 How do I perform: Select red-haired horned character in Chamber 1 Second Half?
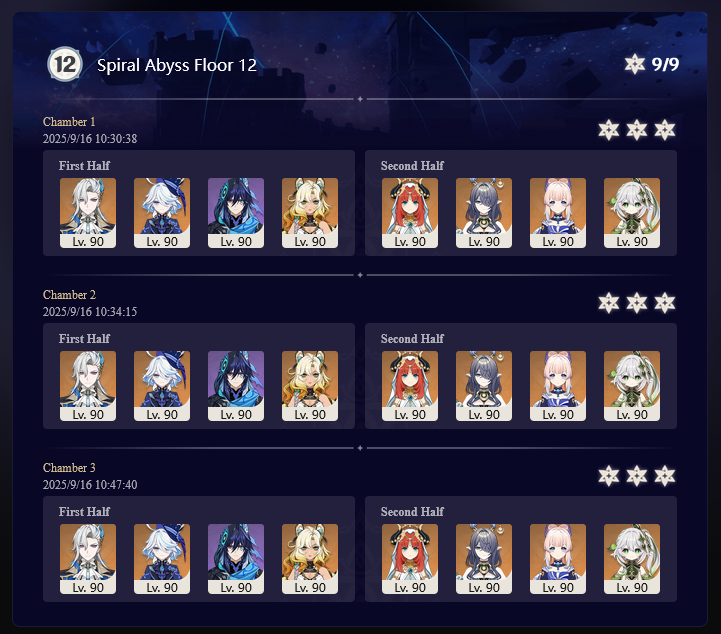click(410, 213)
